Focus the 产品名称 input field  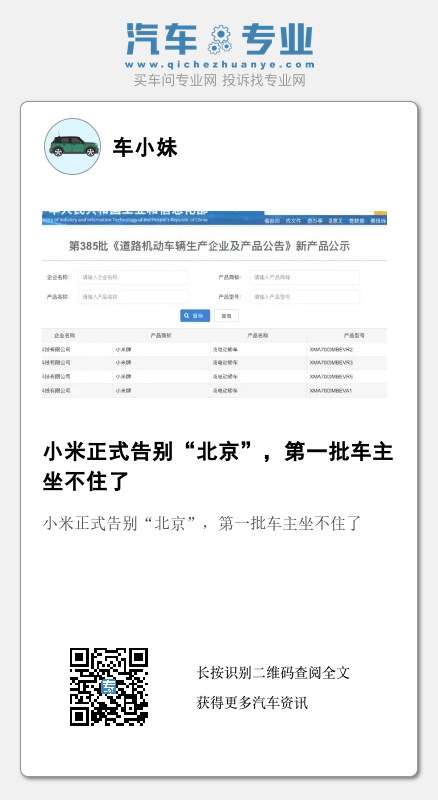coord(133,296)
